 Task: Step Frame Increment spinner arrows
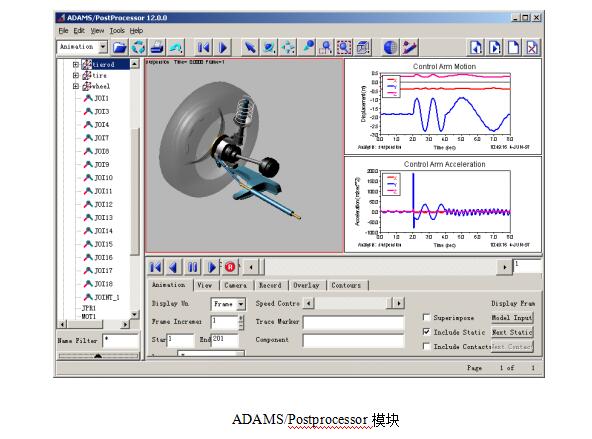pyautogui.click(x=242, y=322)
